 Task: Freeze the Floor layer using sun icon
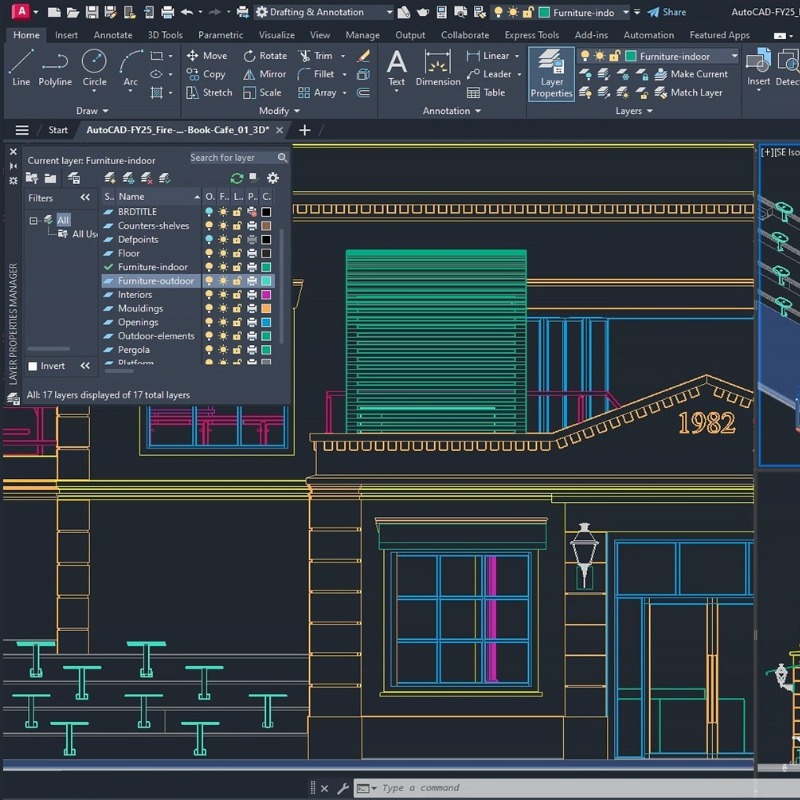coord(223,254)
